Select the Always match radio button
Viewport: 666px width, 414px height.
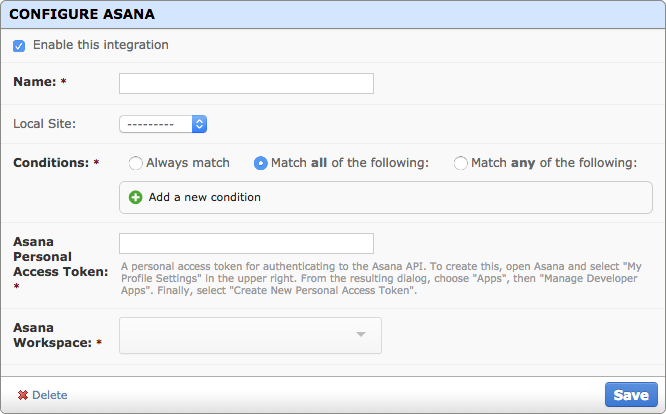click(x=135, y=163)
